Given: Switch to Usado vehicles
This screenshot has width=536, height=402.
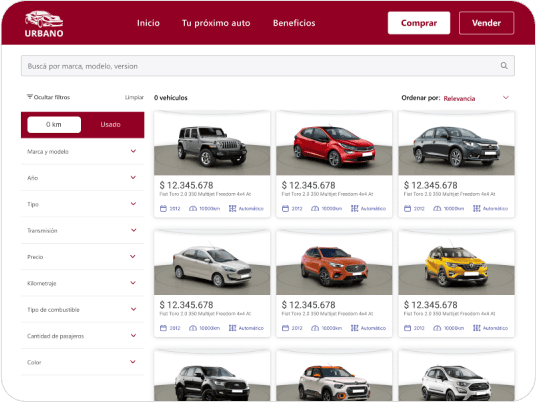Looking at the screenshot, I should (x=110, y=124).
